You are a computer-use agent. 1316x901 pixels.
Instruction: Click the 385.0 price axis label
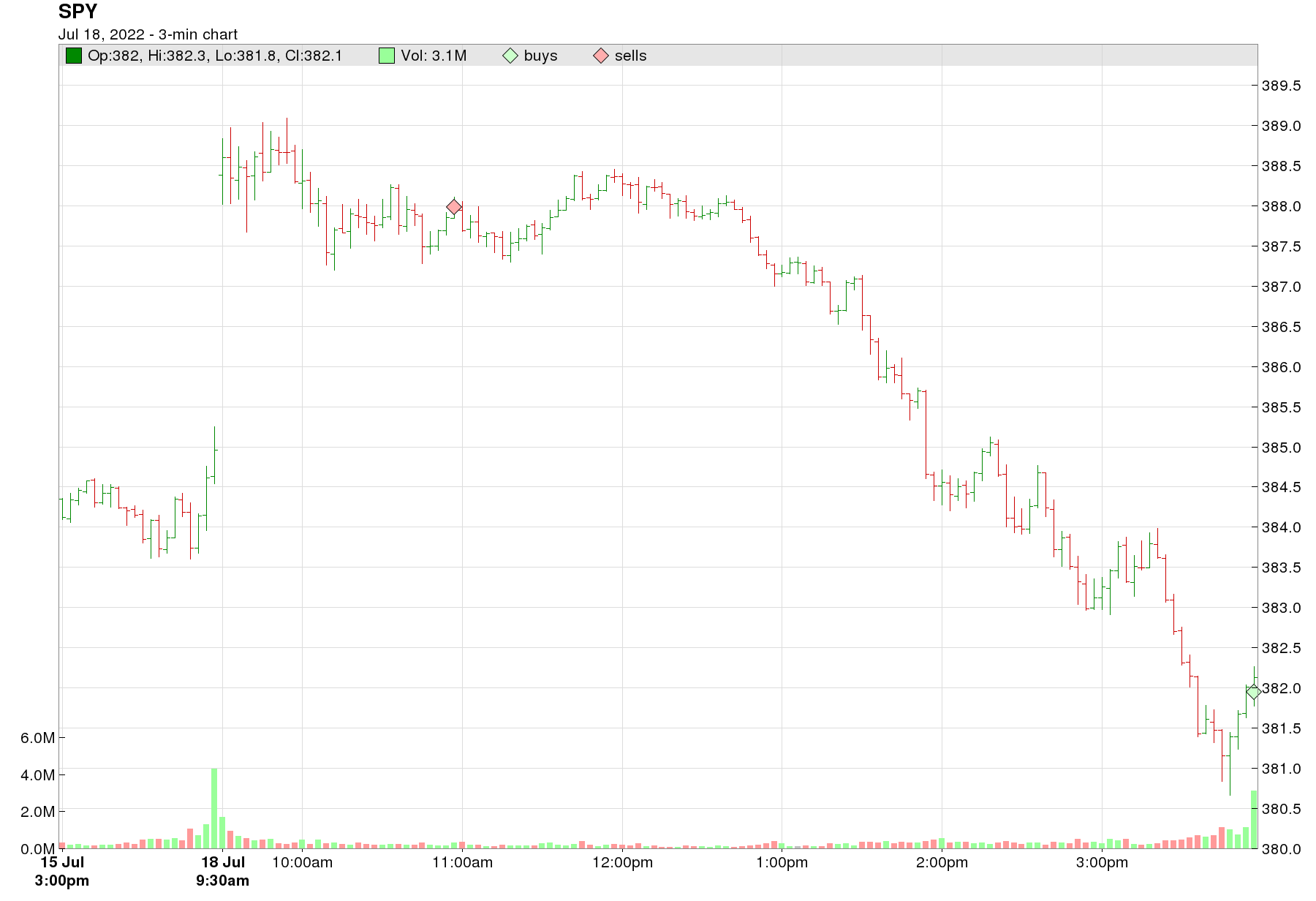click(x=1282, y=448)
